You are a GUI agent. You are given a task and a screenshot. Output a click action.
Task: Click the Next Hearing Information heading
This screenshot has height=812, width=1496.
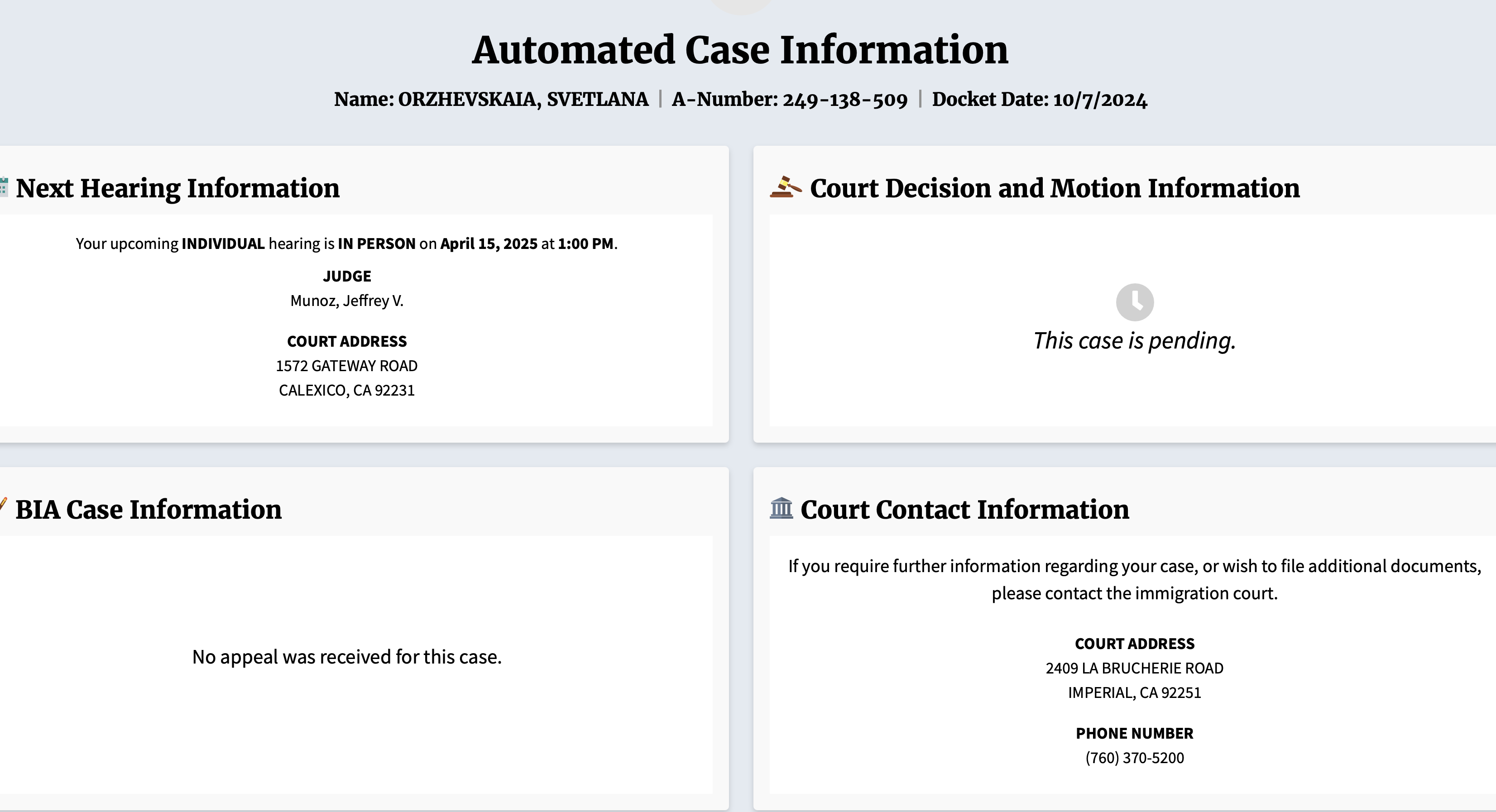(x=177, y=188)
